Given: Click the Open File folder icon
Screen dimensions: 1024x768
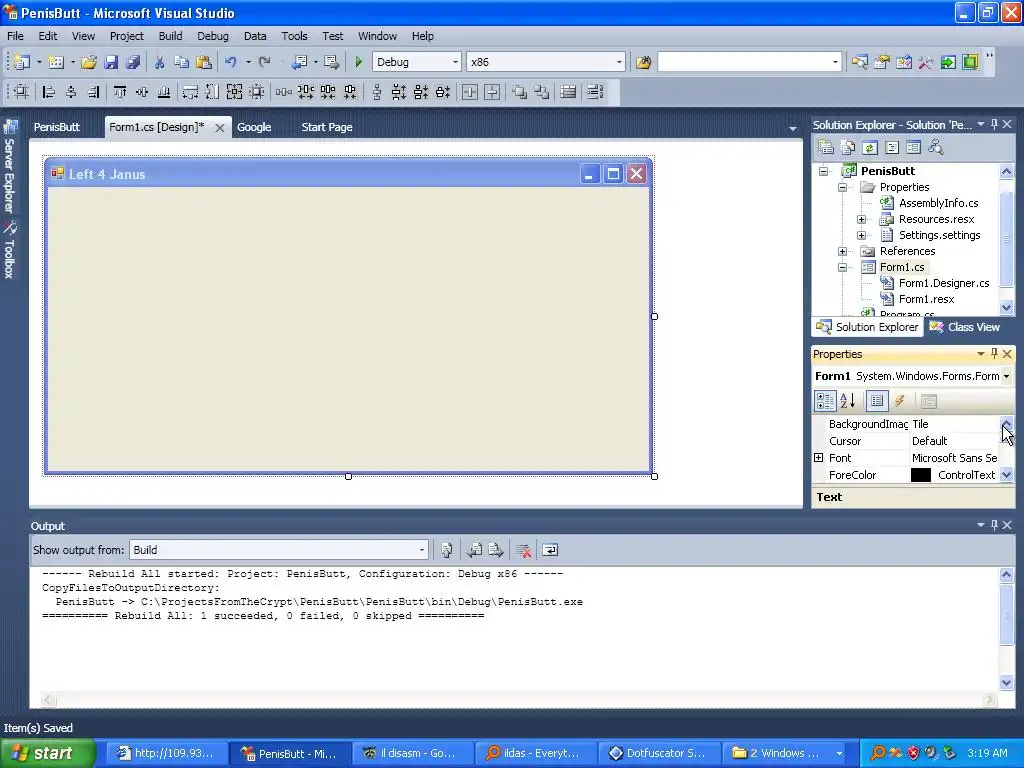Looking at the screenshot, I should pyautogui.click(x=89, y=62).
